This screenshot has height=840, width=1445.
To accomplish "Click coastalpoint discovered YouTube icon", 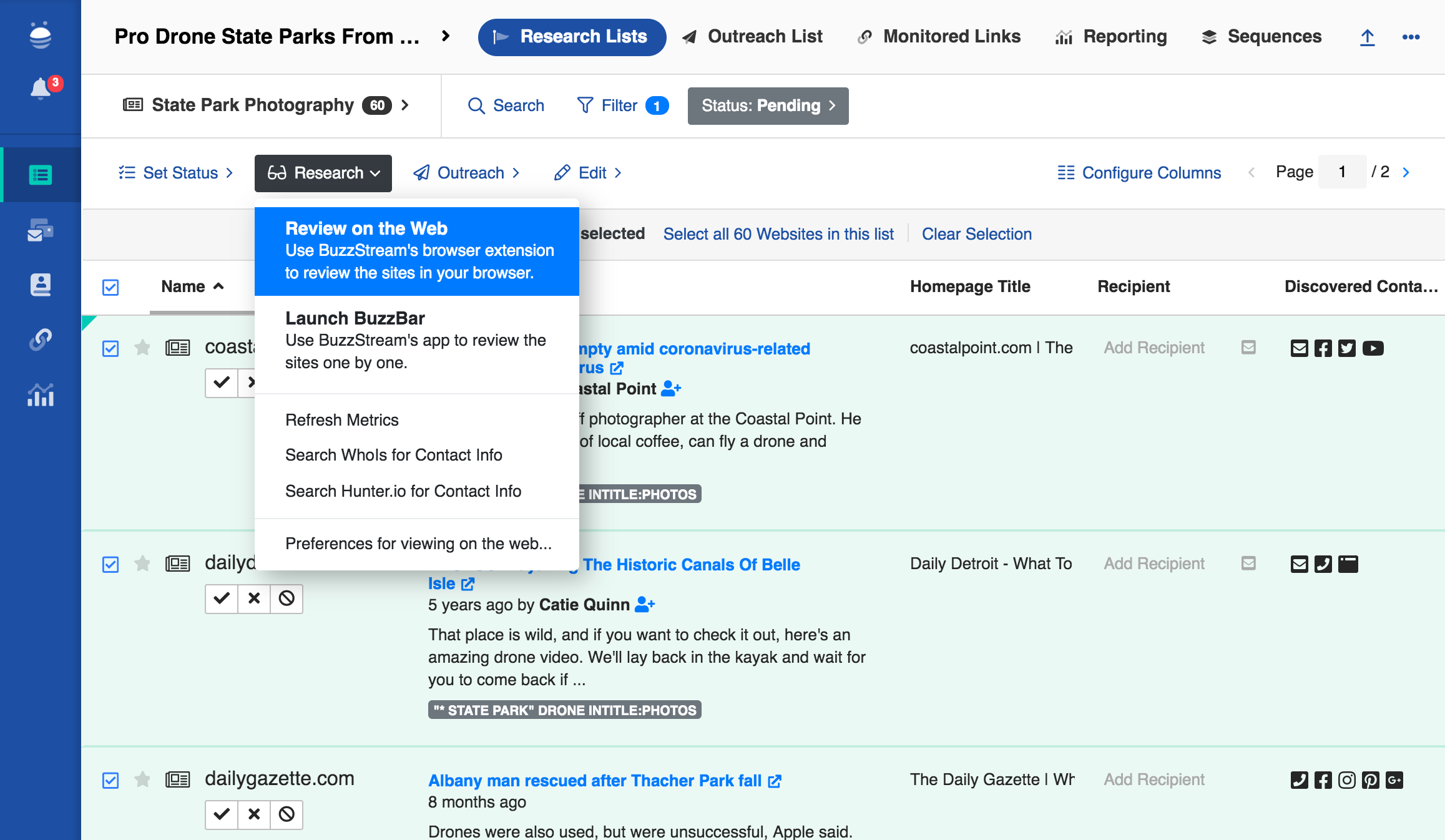I will [x=1373, y=348].
